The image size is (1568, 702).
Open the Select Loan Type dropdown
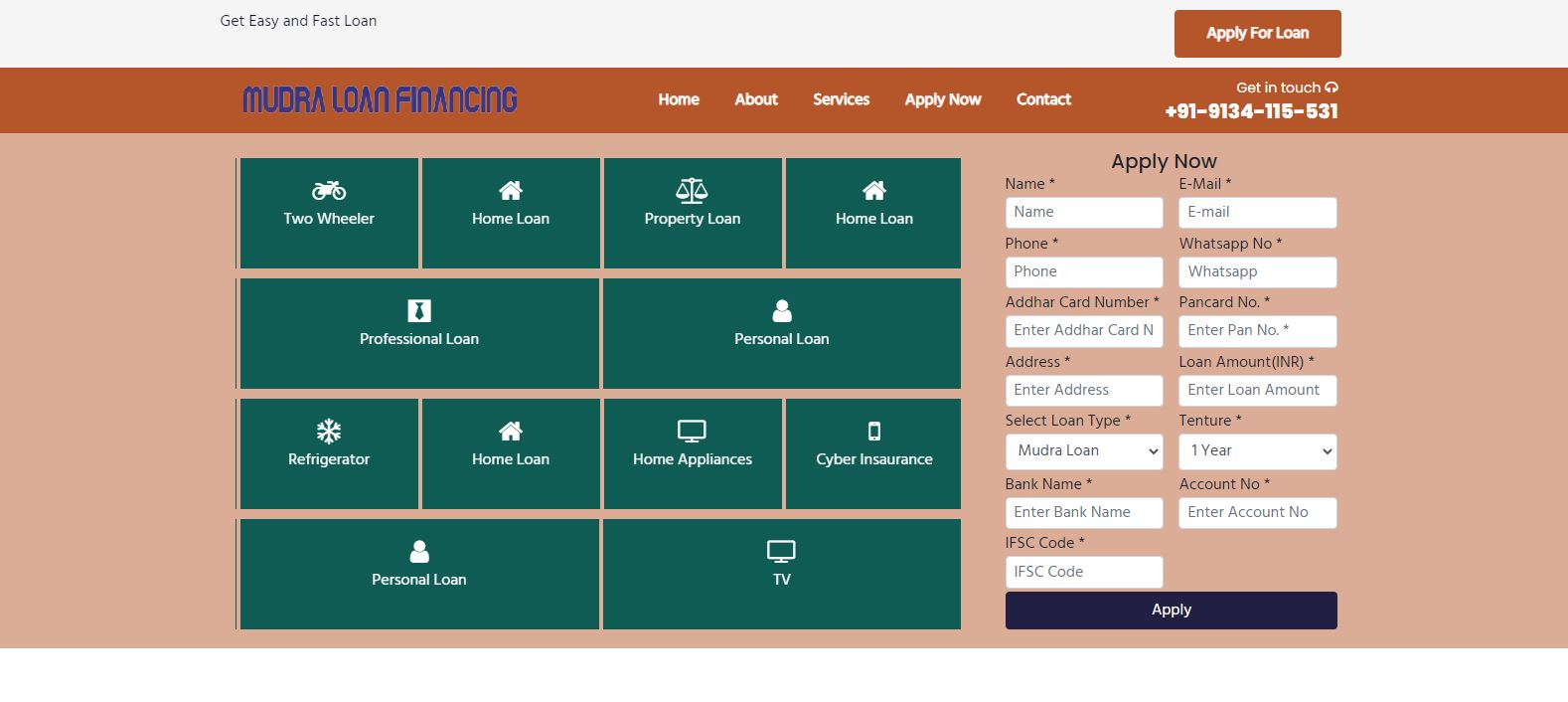click(x=1083, y=451)
